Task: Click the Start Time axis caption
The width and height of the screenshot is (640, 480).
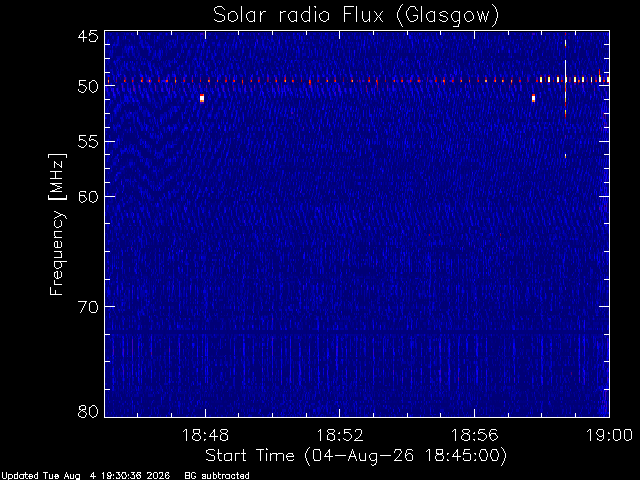Action: coord(356,456)
